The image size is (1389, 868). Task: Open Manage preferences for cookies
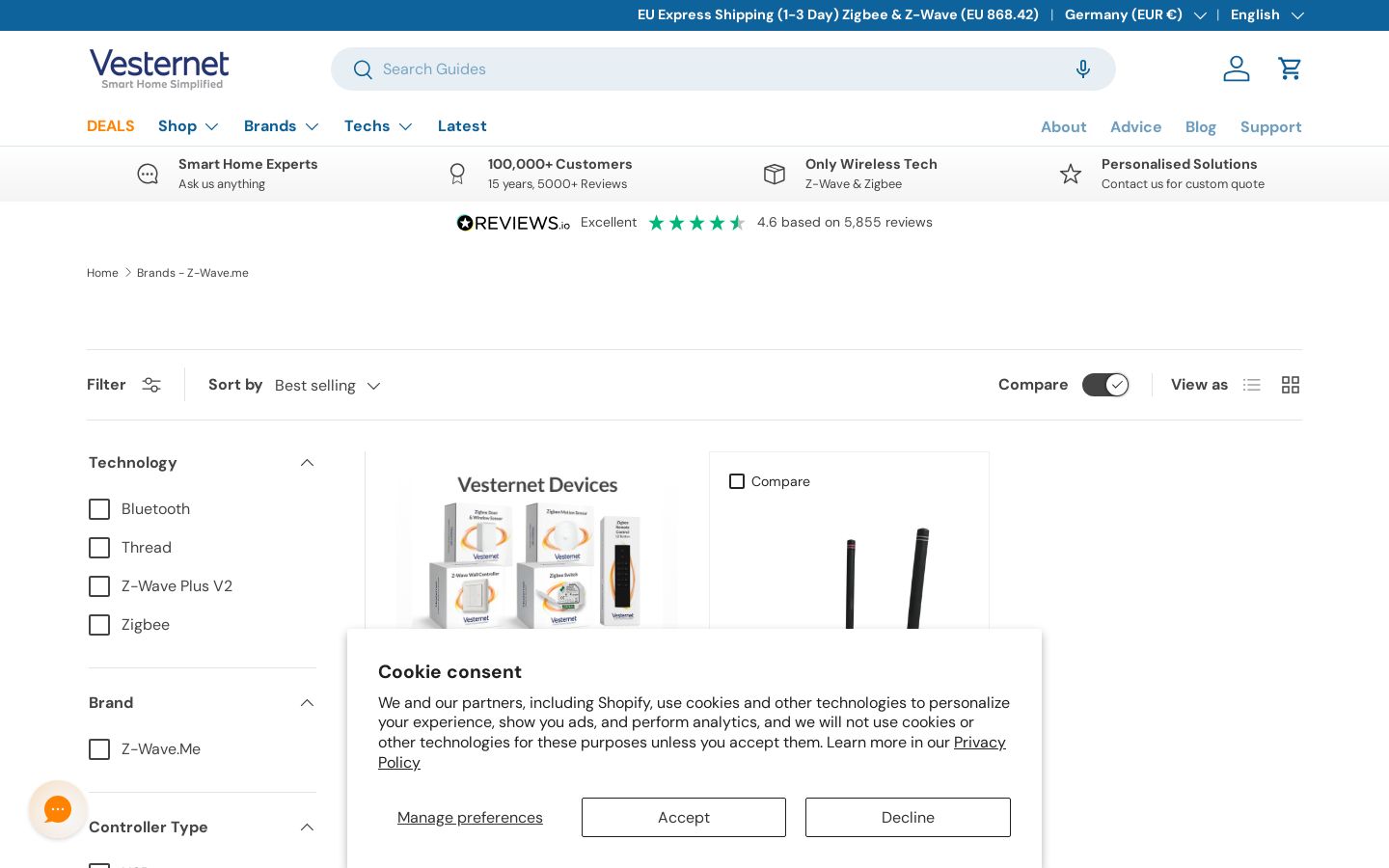click(470, 818)
